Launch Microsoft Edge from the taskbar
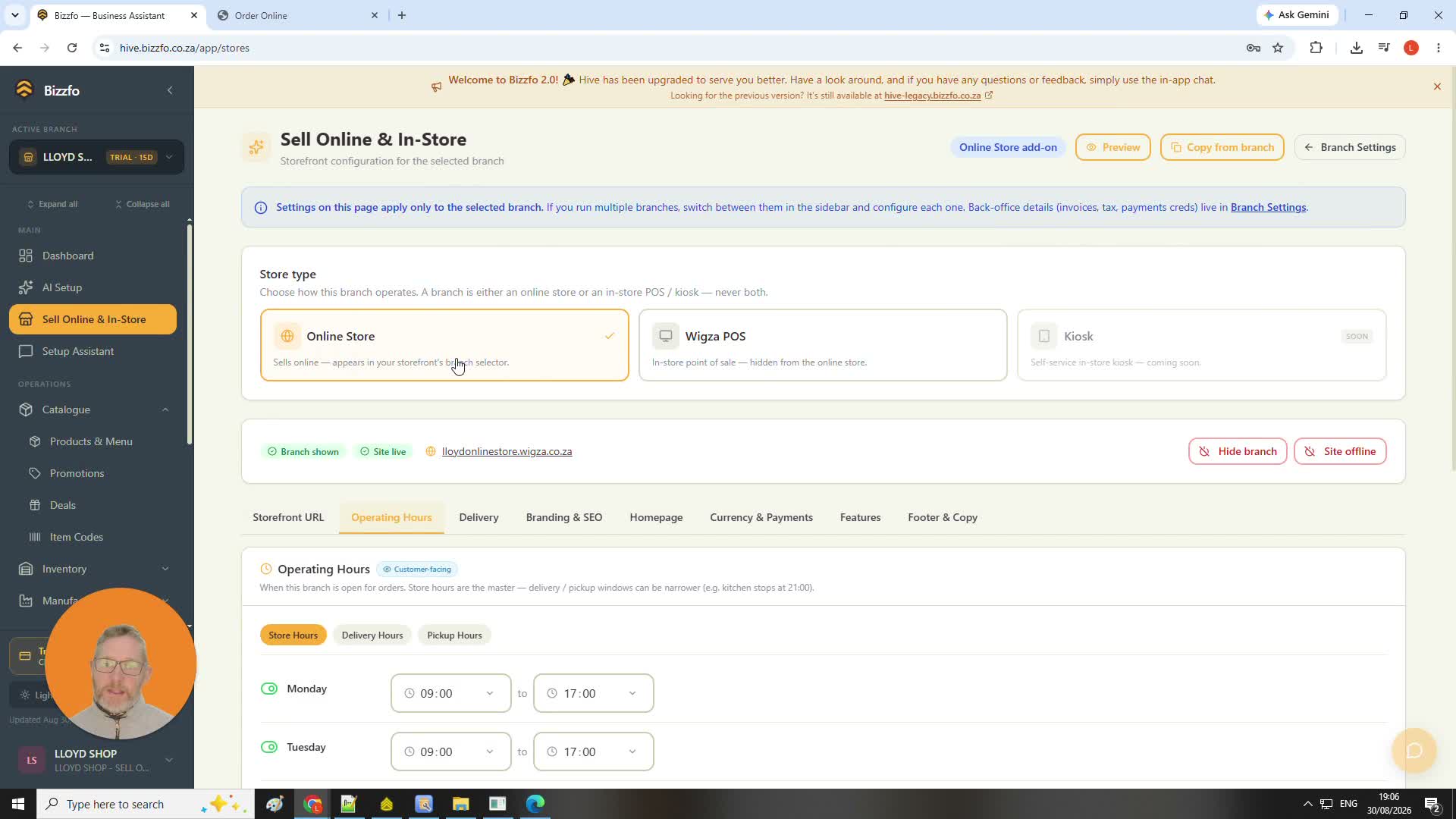Viewport: 1456px width, 819px height. pyautogui.click(x=535, y=804)
